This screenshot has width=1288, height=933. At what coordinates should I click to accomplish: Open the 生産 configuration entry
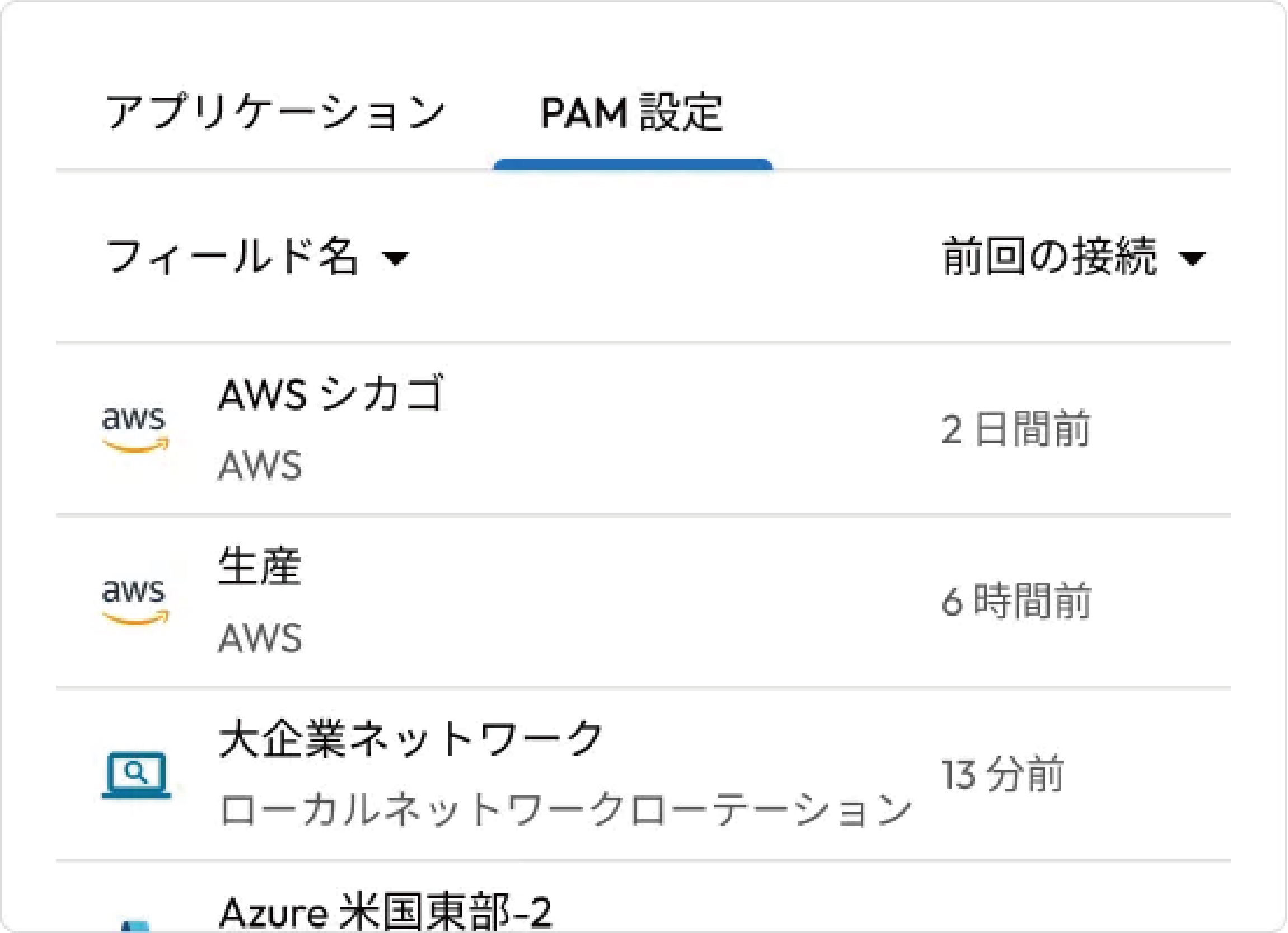click(x=260, y=566)
